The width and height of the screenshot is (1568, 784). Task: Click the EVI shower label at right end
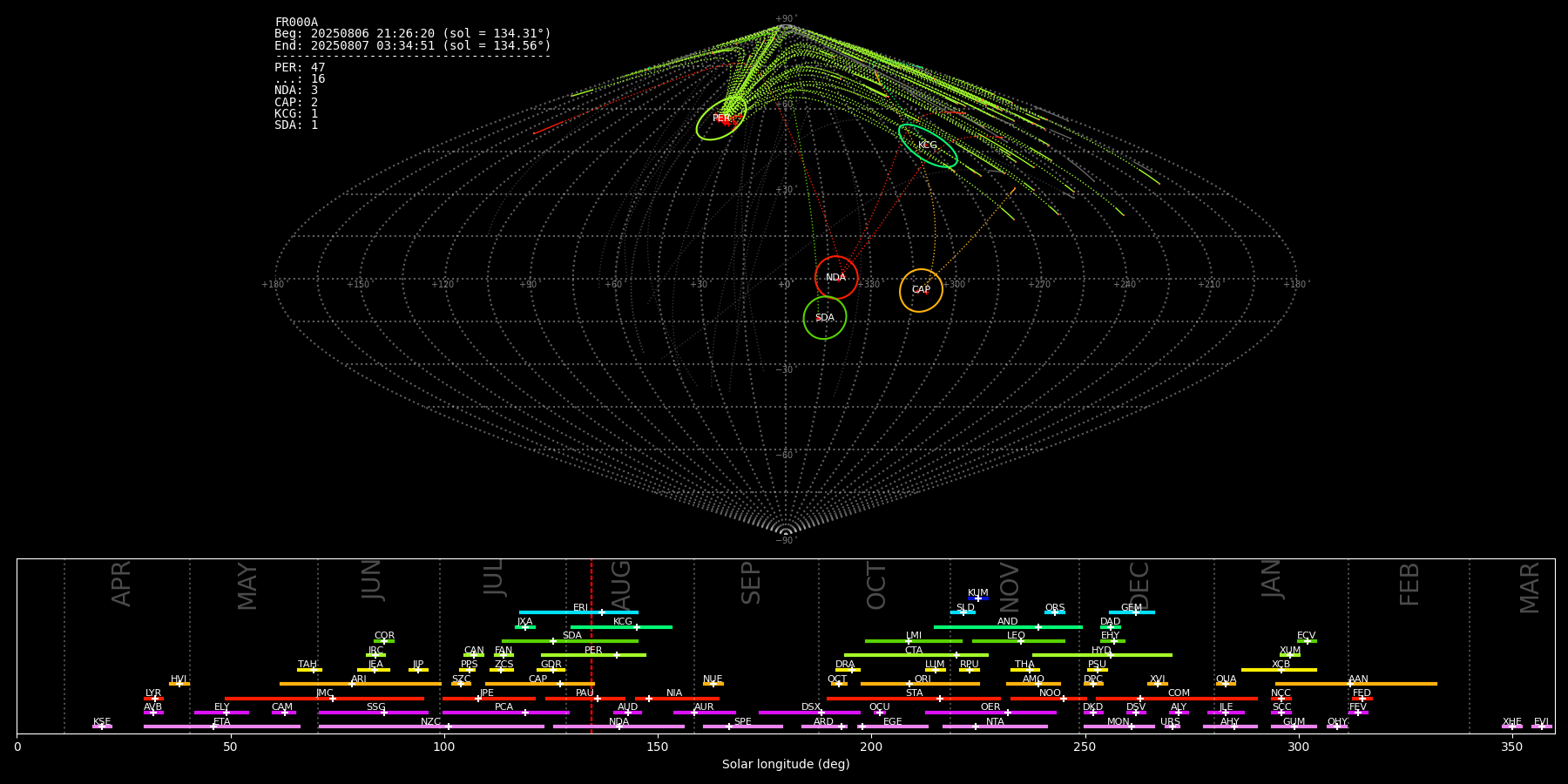[x=1541, y=721]
